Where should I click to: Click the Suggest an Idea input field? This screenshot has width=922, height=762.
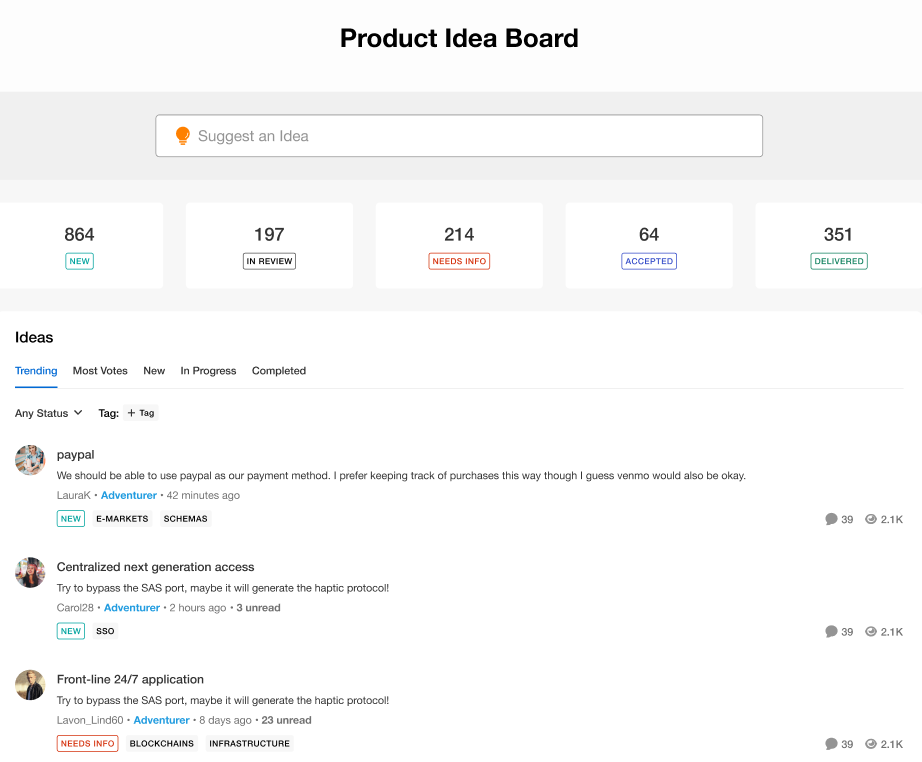point(470,136)
